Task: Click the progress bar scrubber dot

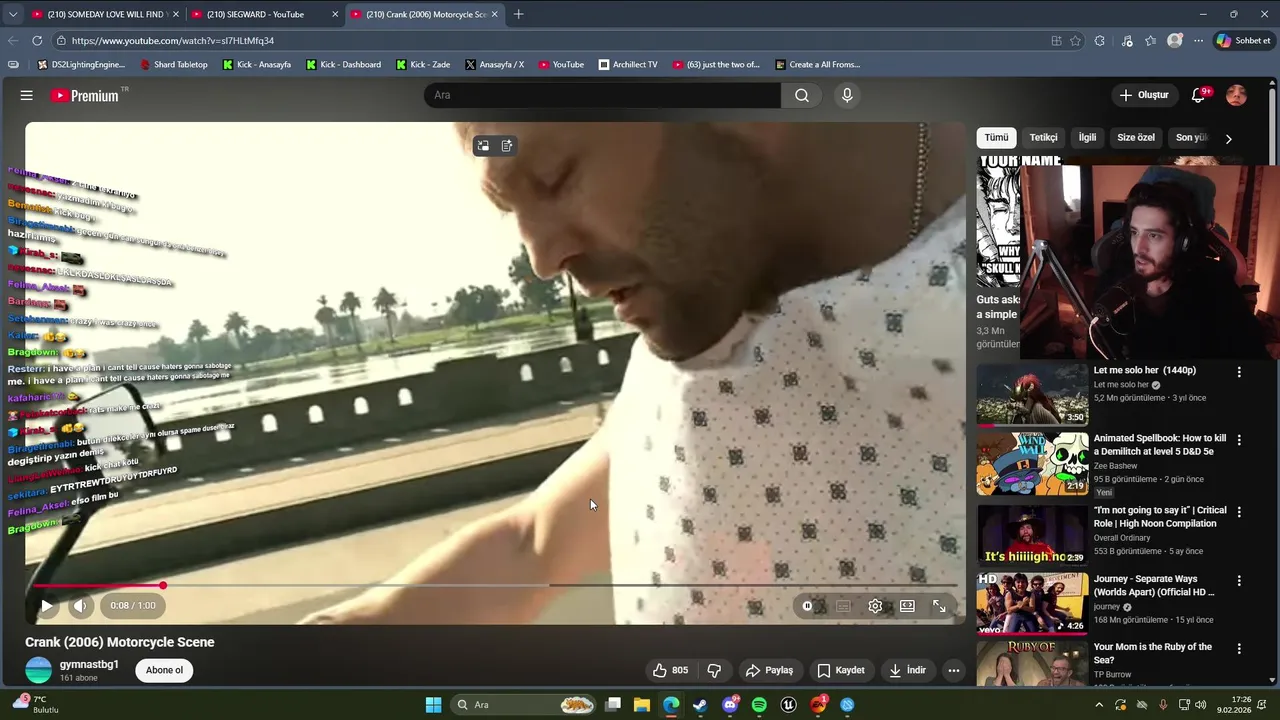Action: point(162,585)
